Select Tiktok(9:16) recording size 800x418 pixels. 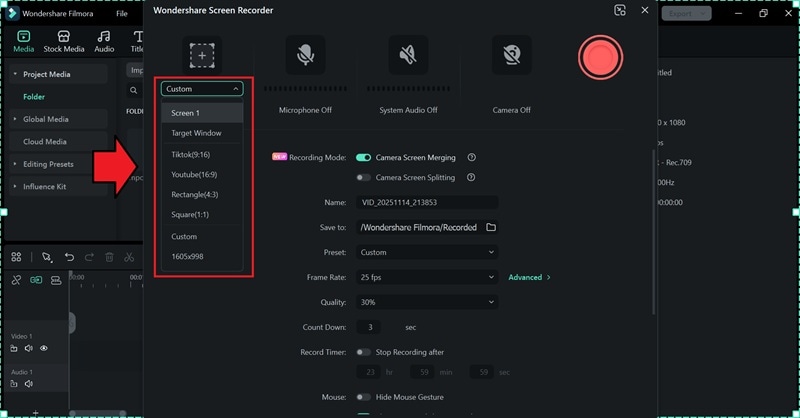202,154
